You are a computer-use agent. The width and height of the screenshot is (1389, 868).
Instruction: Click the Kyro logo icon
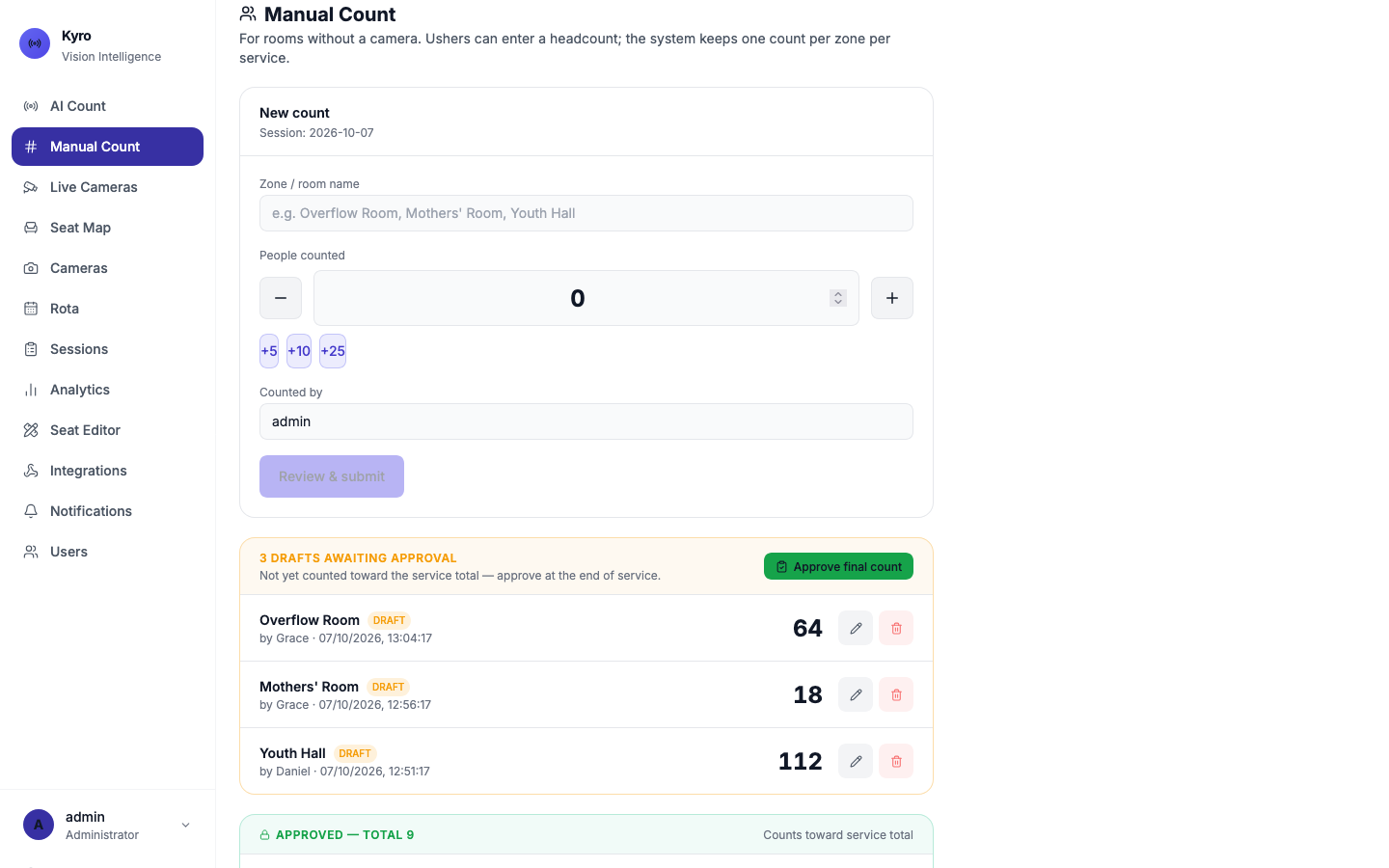pos(35,43)
